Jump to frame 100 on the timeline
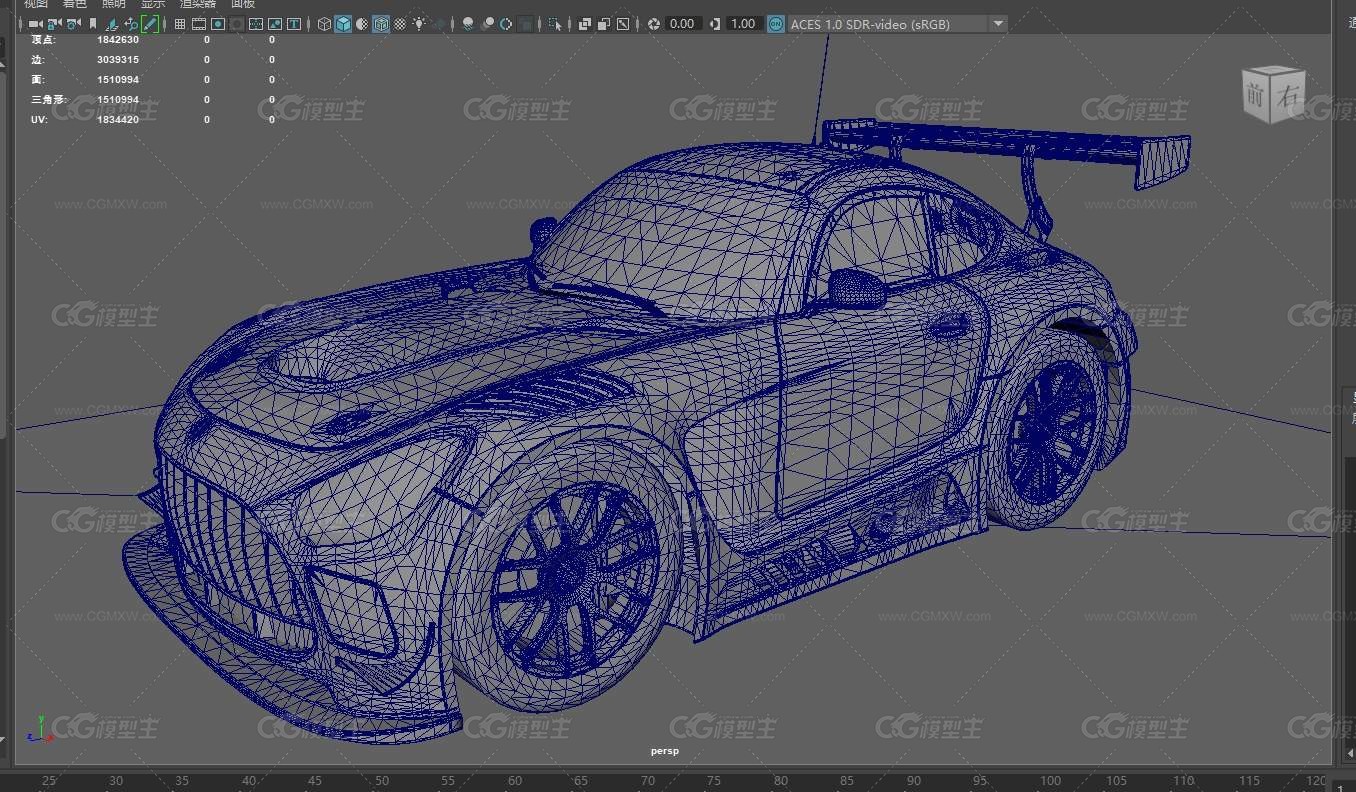1356x792 pixels. click(x=1050, y=782)
